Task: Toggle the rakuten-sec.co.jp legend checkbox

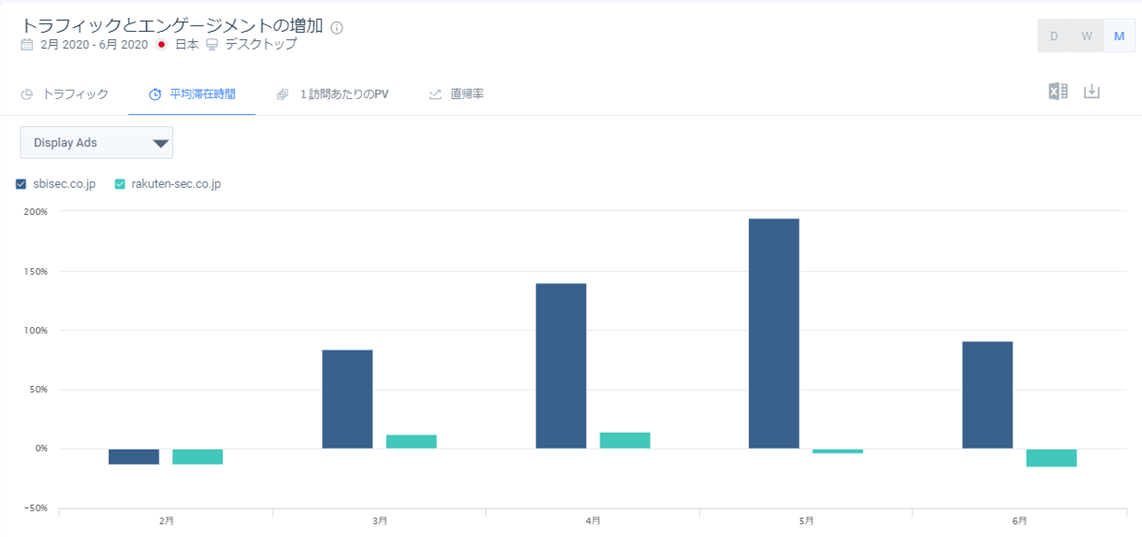Action: tap(120, 184)
